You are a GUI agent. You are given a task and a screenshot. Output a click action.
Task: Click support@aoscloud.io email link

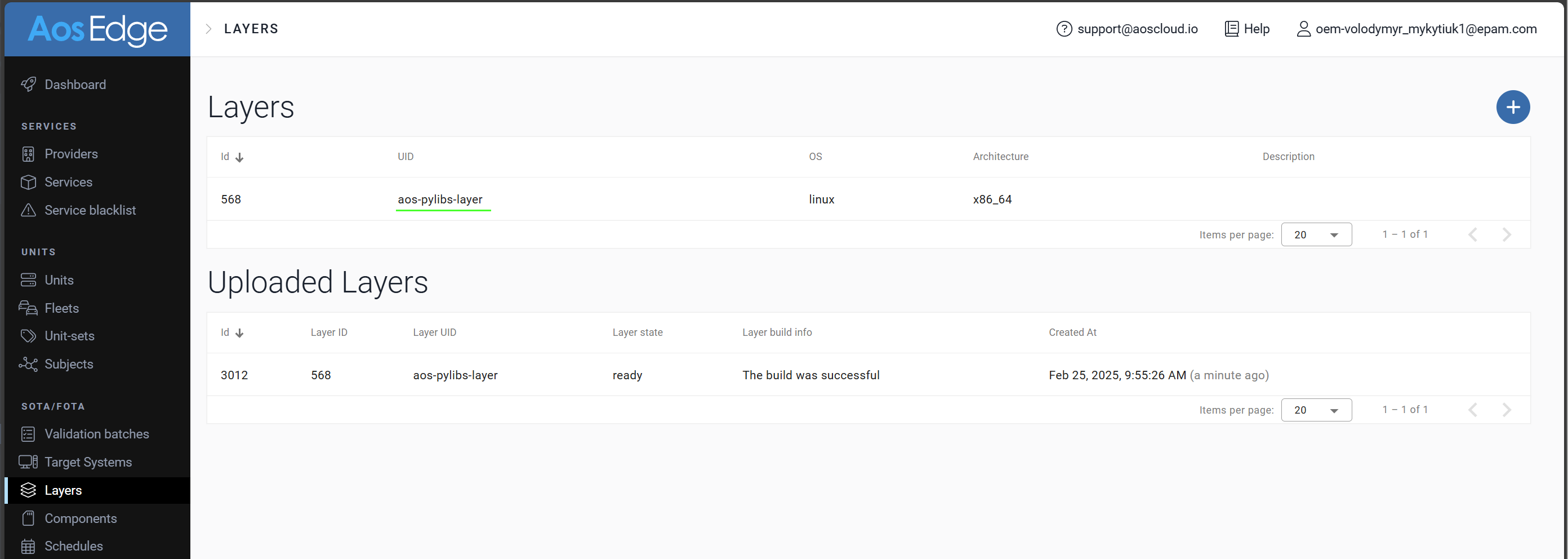[1137, 29]
